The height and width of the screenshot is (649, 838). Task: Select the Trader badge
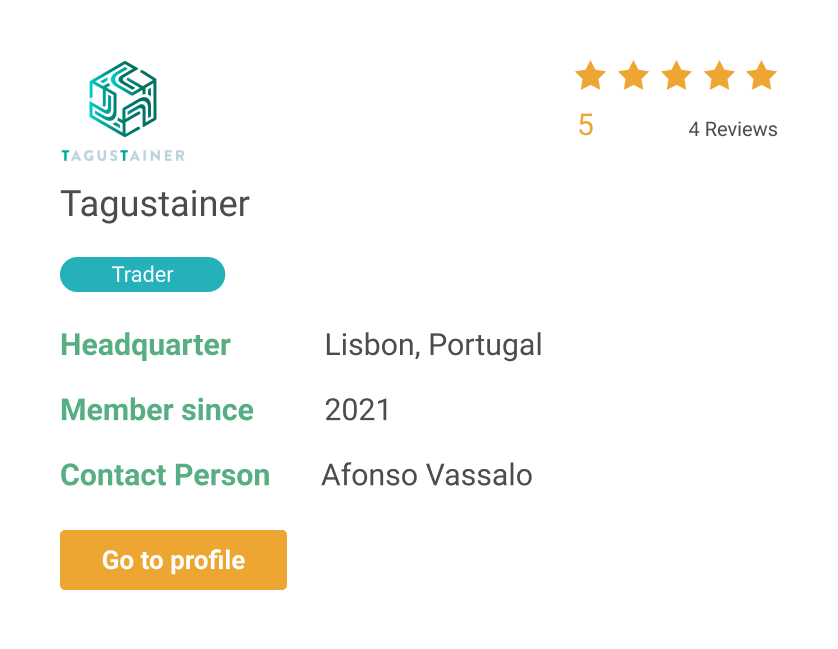click(x=142, y=274)
